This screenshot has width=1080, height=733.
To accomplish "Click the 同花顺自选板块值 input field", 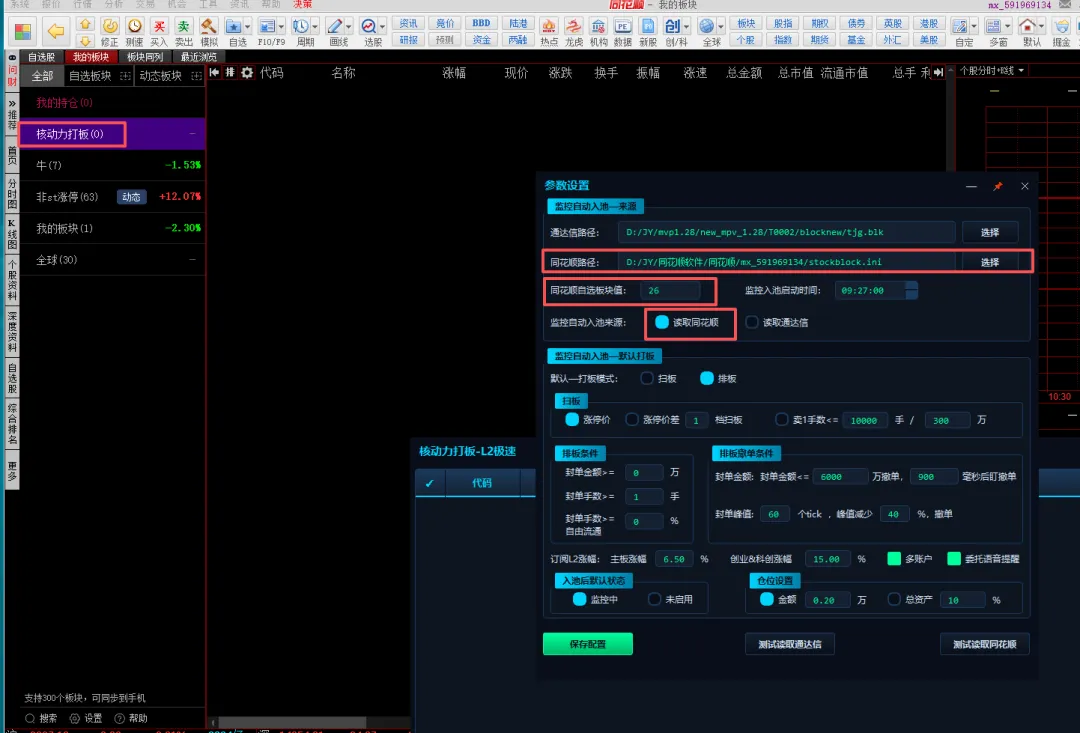I will coord(669,291).
